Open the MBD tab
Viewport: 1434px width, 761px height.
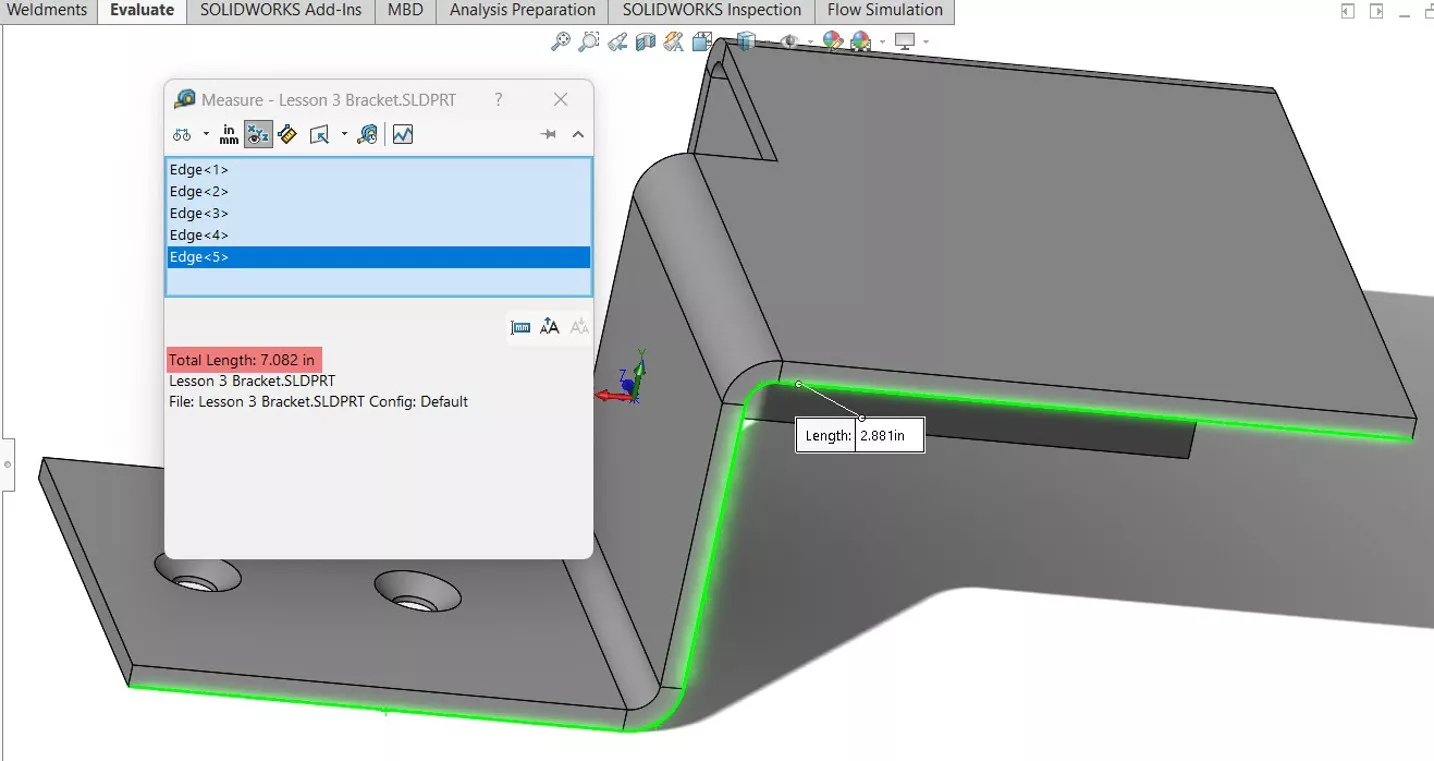pyautogui.click(x=406, y=11)
